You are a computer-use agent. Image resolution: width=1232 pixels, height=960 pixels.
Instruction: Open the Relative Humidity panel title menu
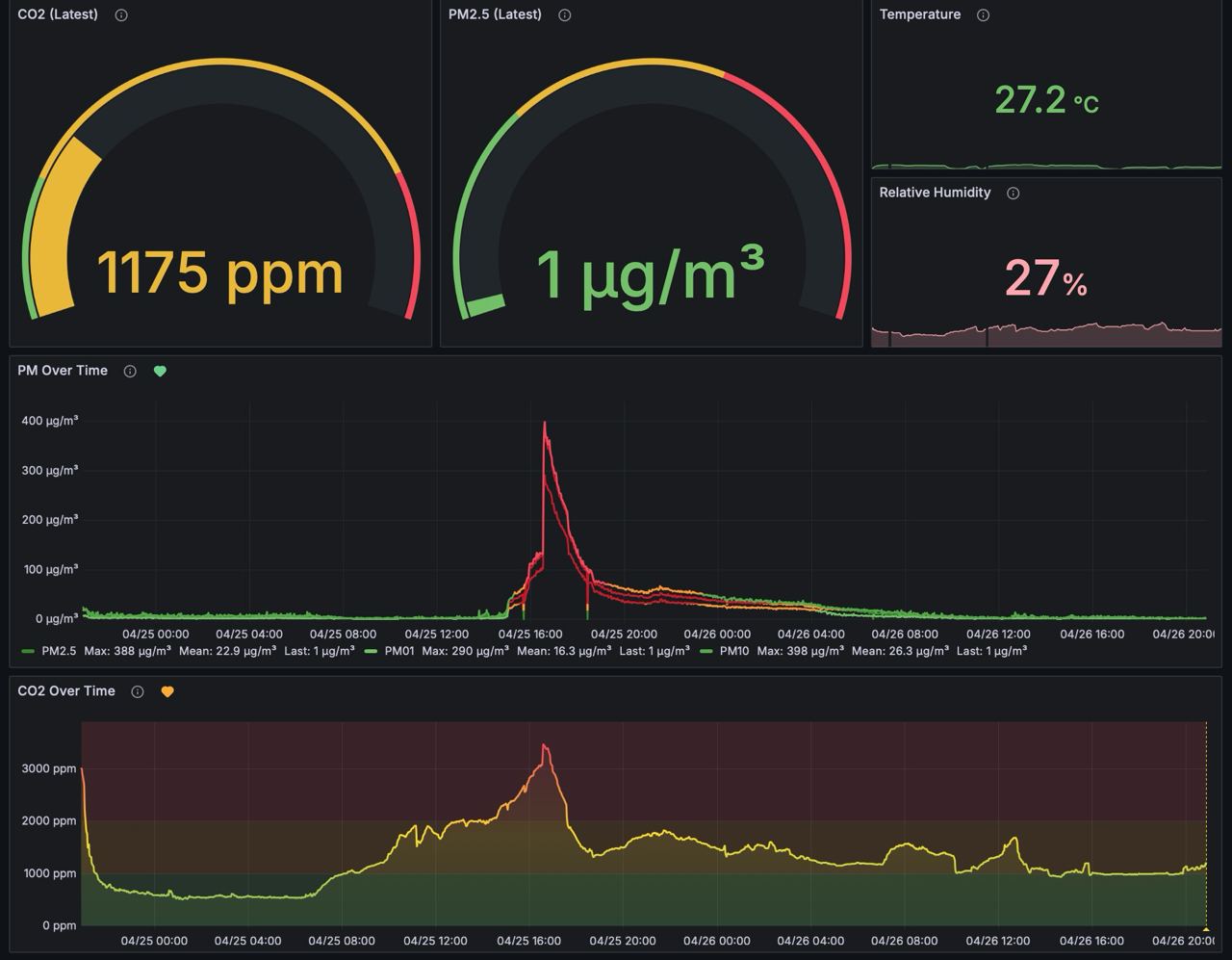coord(935,193)
